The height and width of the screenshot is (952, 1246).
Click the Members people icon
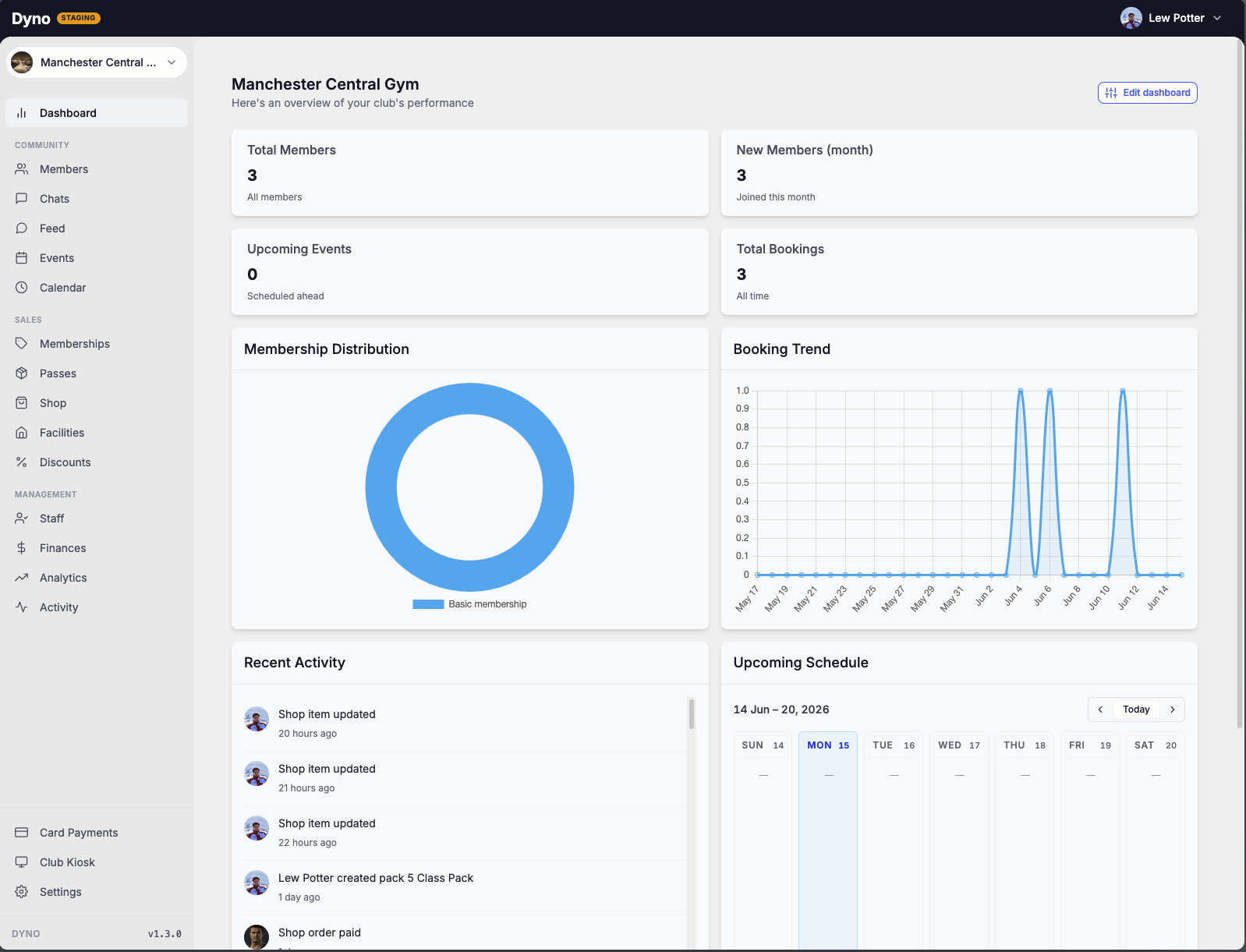click(22, 169)
